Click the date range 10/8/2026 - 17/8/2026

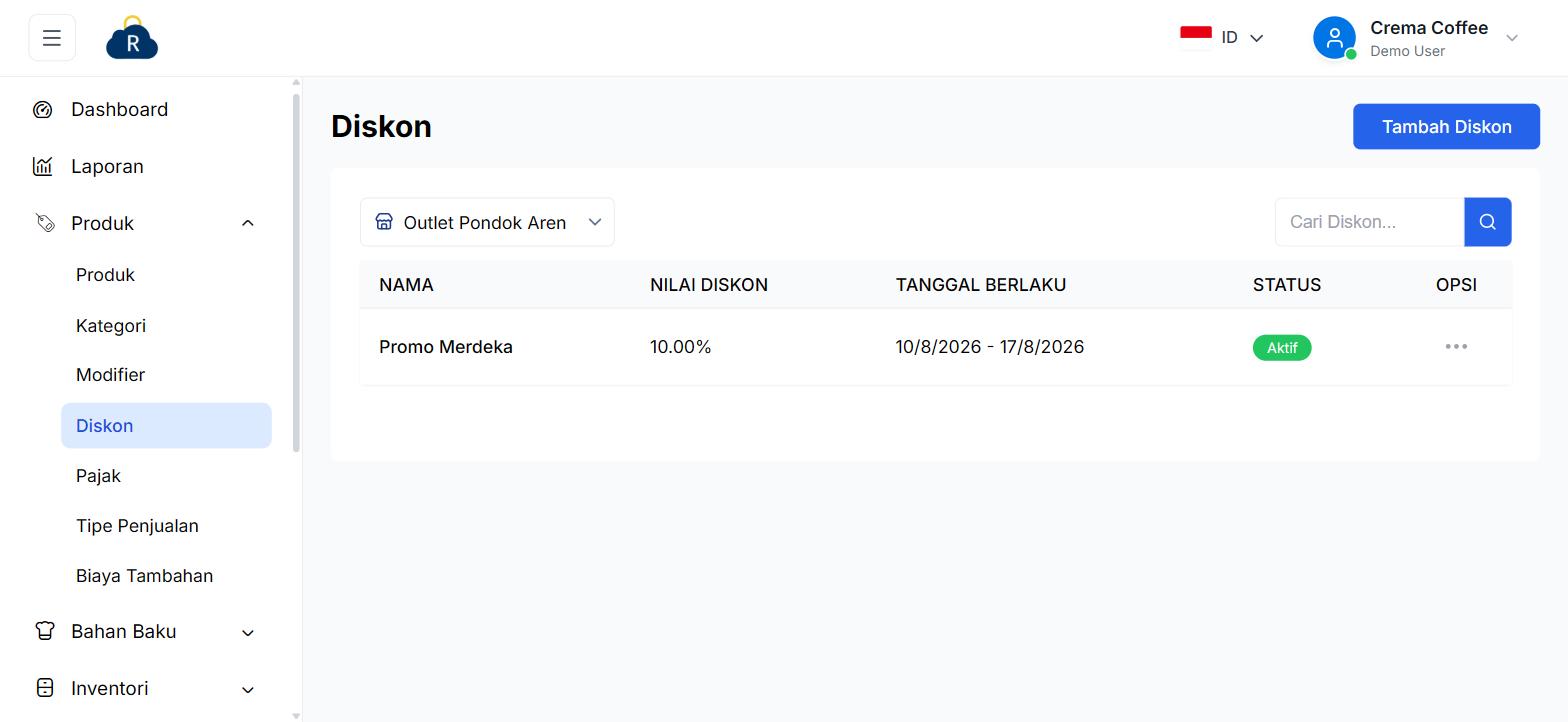point(990,347)
